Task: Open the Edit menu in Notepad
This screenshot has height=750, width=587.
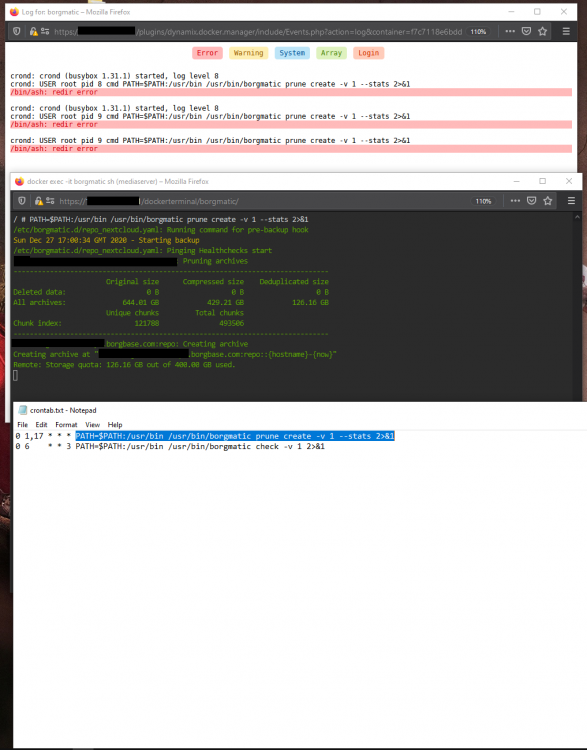Action: (42, 425)
